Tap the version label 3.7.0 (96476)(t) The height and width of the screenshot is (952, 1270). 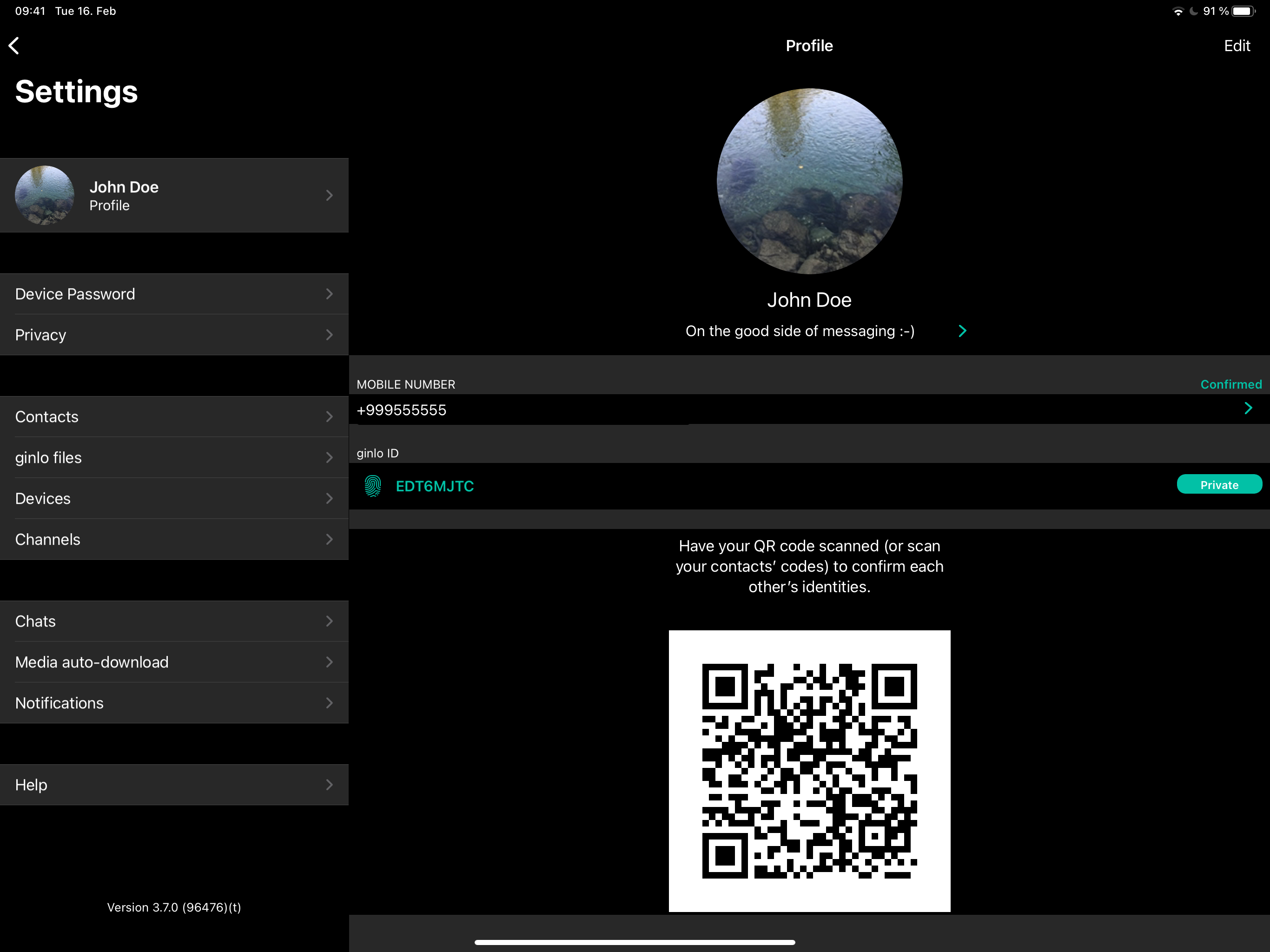click(x=174, y=907)
